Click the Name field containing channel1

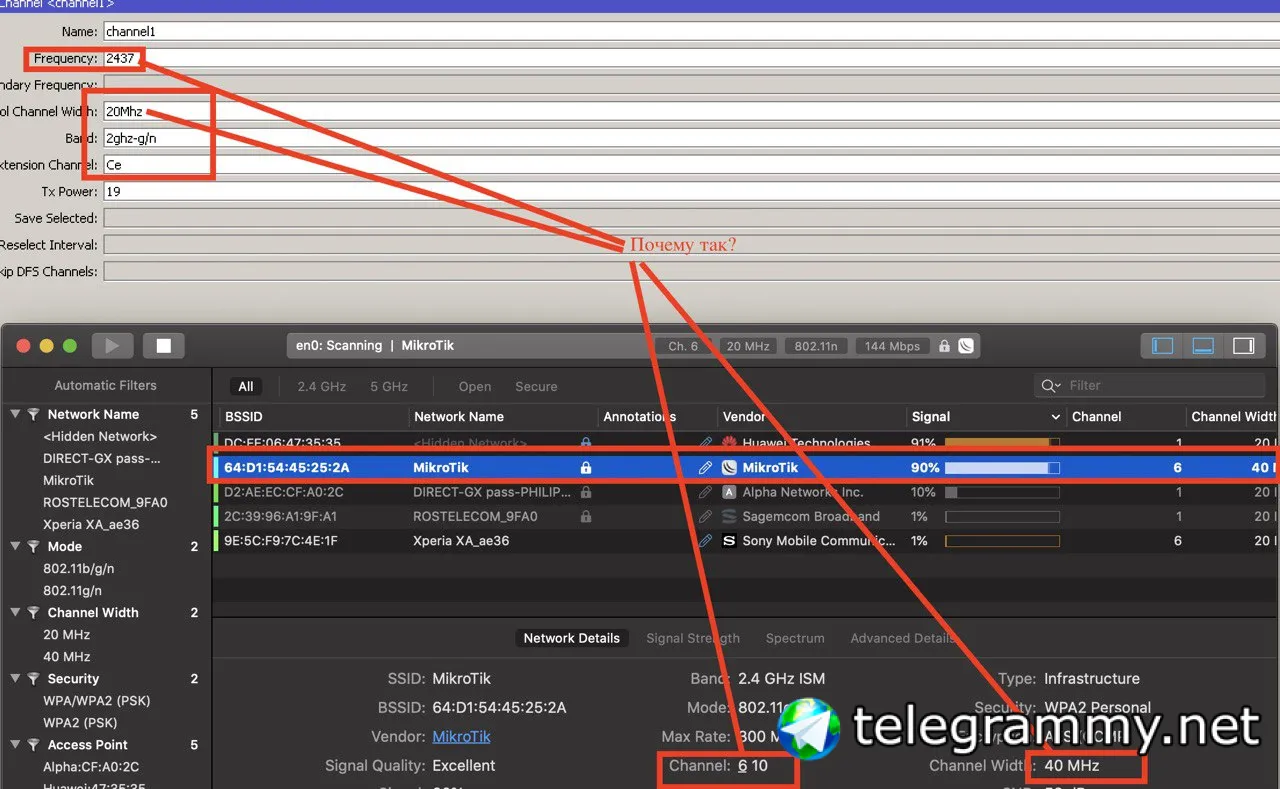tap(691, 32)
